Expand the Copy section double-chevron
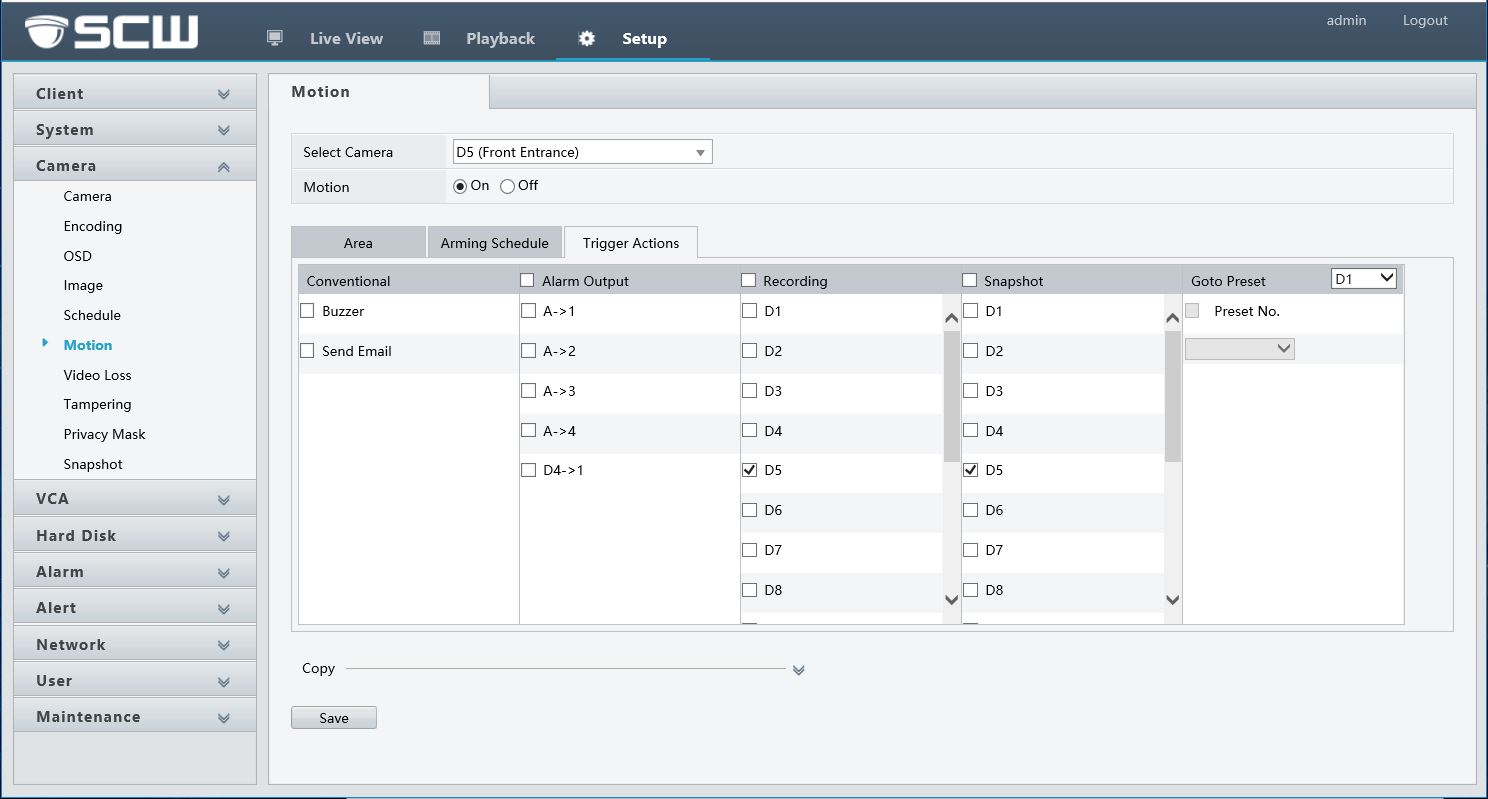 pos(798,670)
